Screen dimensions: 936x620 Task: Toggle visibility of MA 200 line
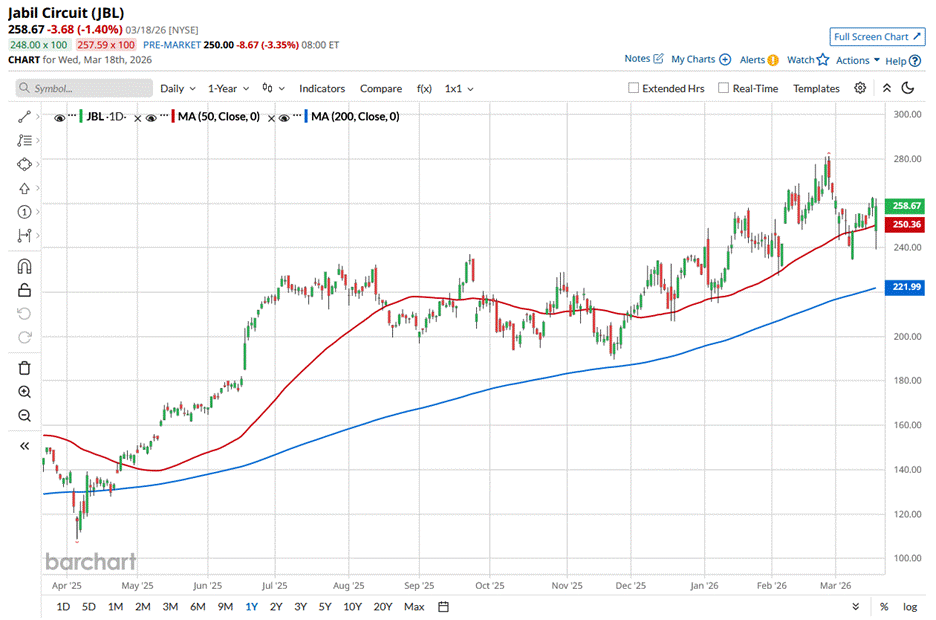click(x=284, y=118)
